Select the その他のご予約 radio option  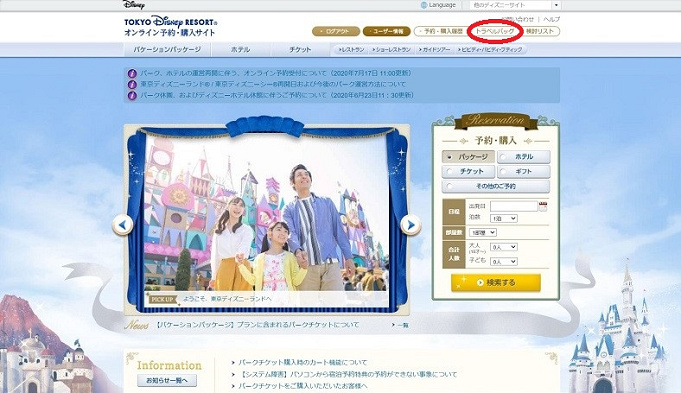496,186
